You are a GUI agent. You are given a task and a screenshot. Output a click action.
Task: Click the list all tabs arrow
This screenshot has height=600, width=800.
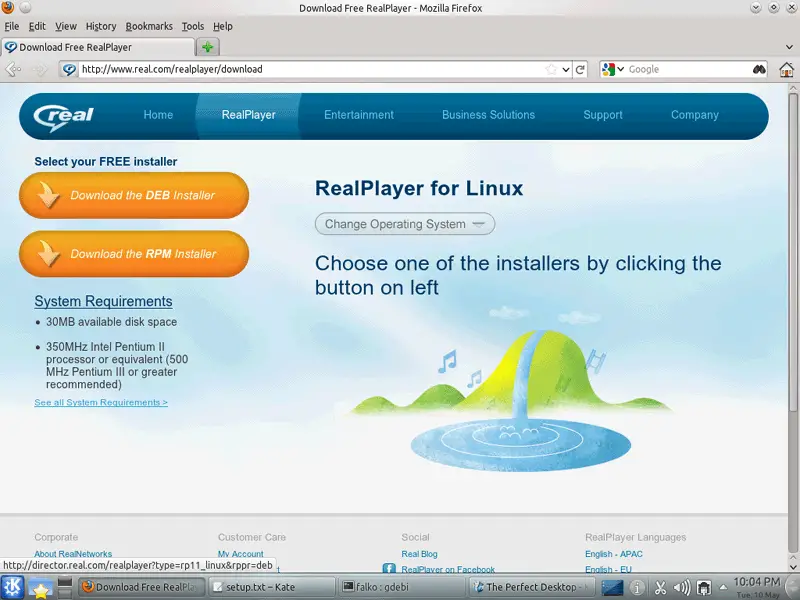(789, 47)
